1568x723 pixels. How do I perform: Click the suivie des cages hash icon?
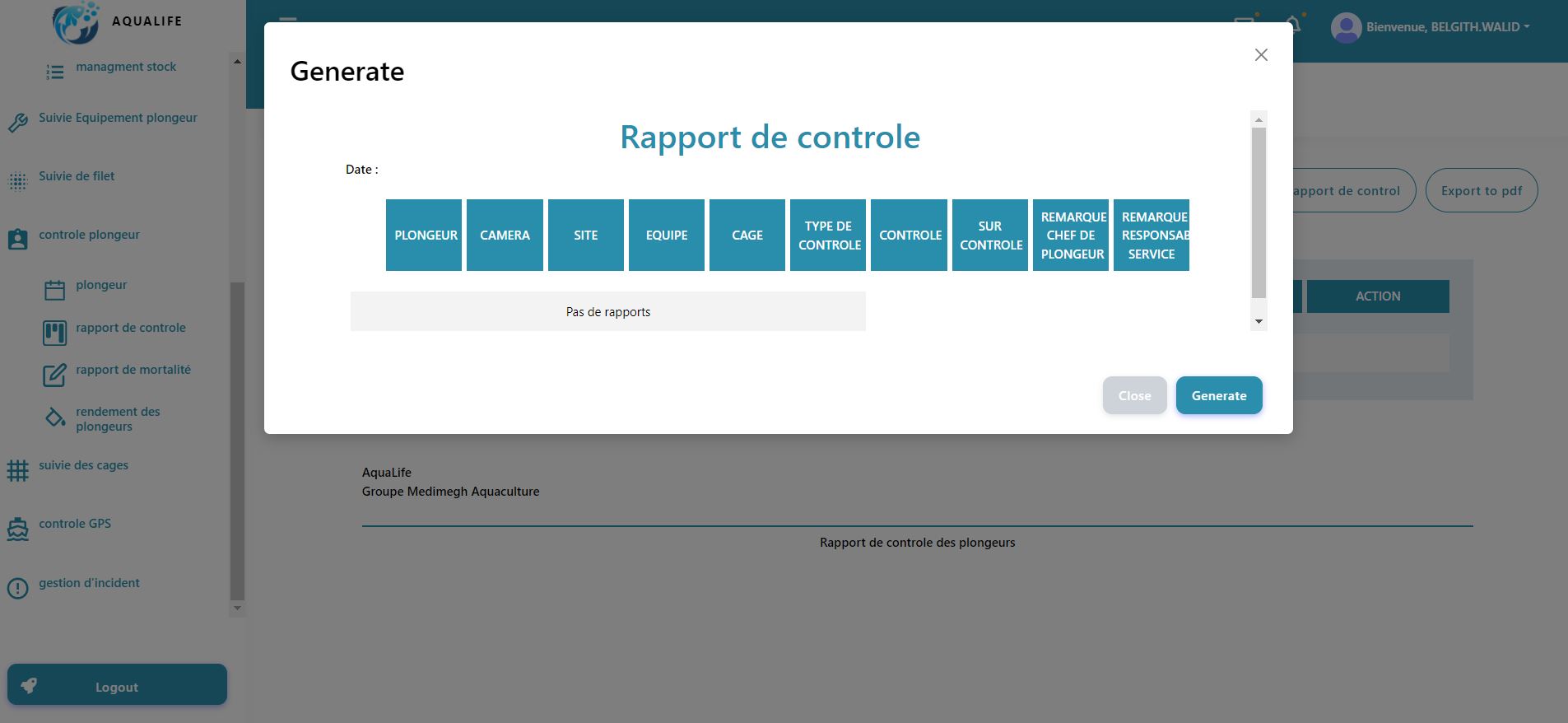18,470
